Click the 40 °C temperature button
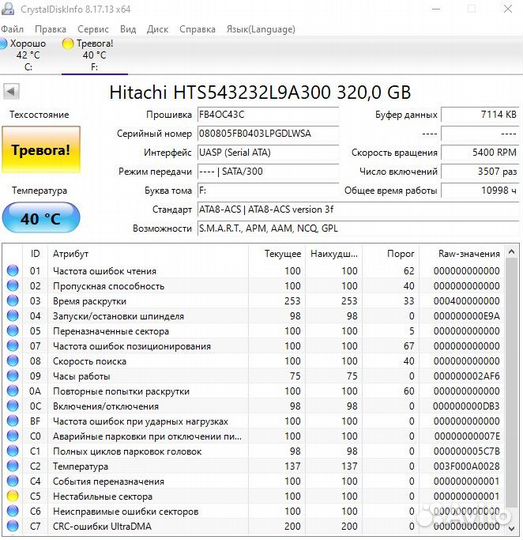523x540 pixels. coord(41,218)
